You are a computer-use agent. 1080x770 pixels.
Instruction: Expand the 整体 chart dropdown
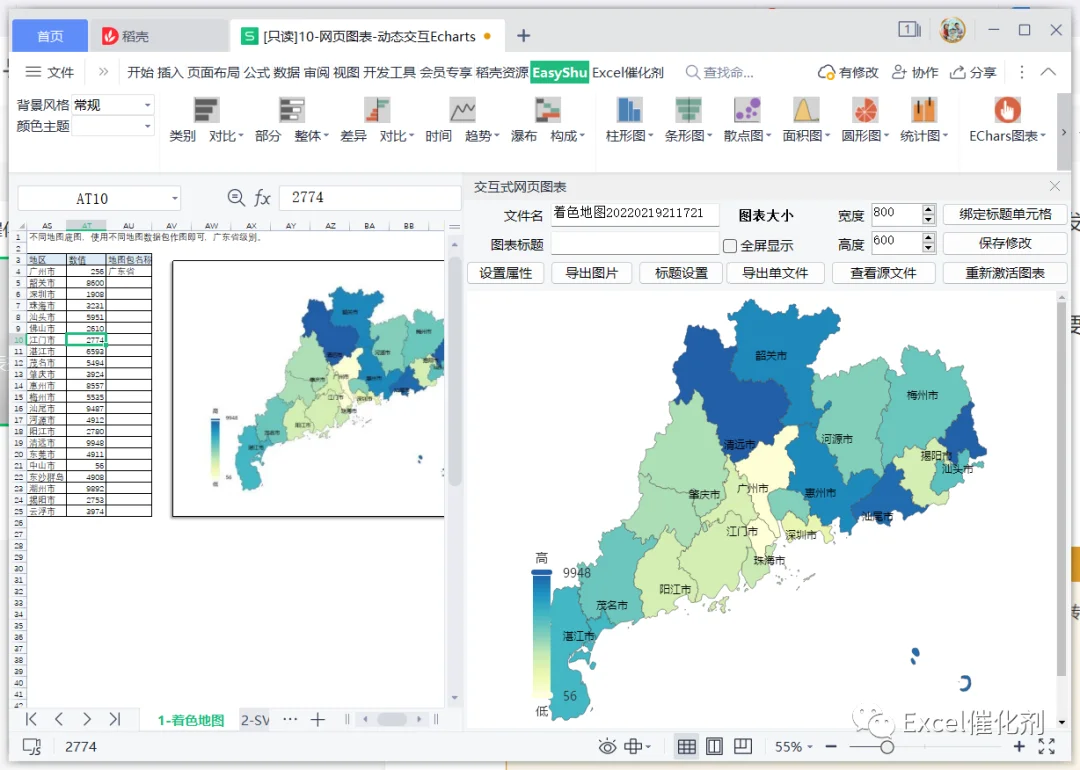[326, 136]
